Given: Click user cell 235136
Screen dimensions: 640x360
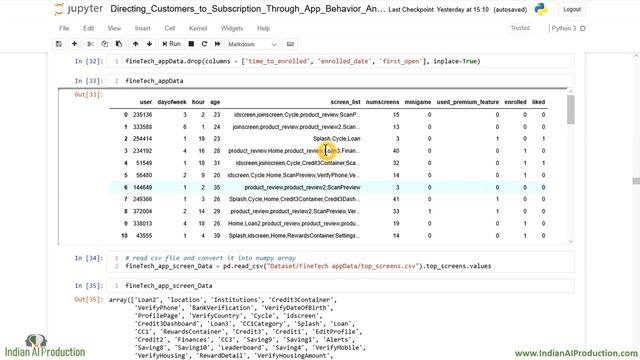Looking at the screenshot, I should click(142, 115).
